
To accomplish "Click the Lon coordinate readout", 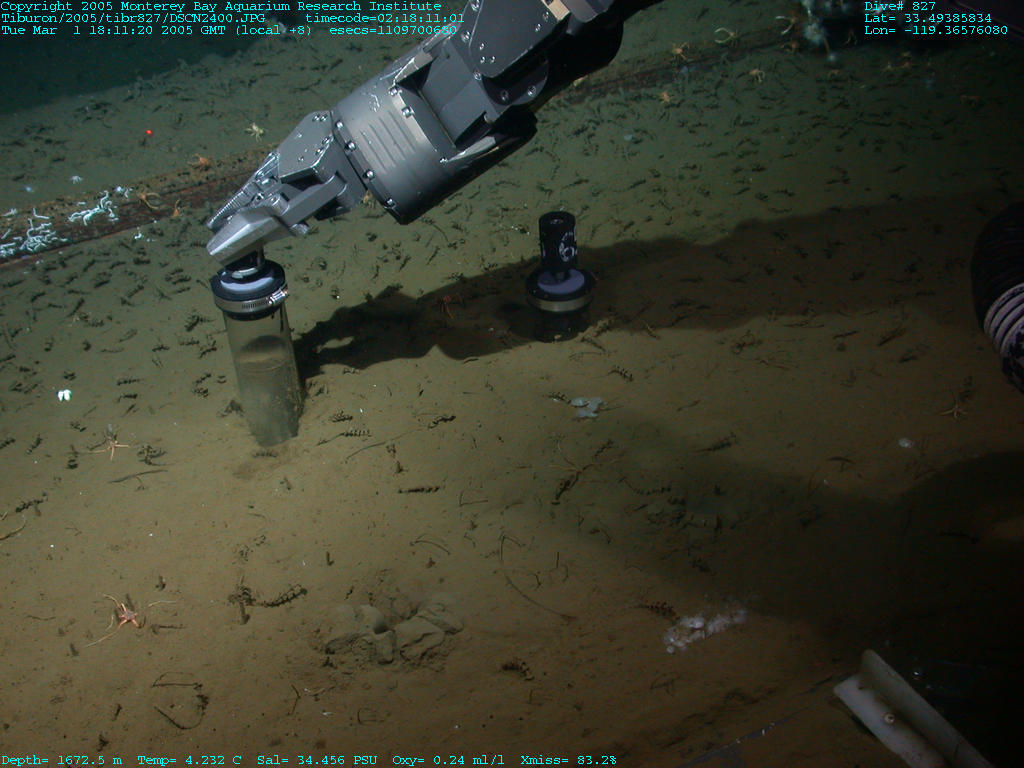I will (x=935, y=30).
